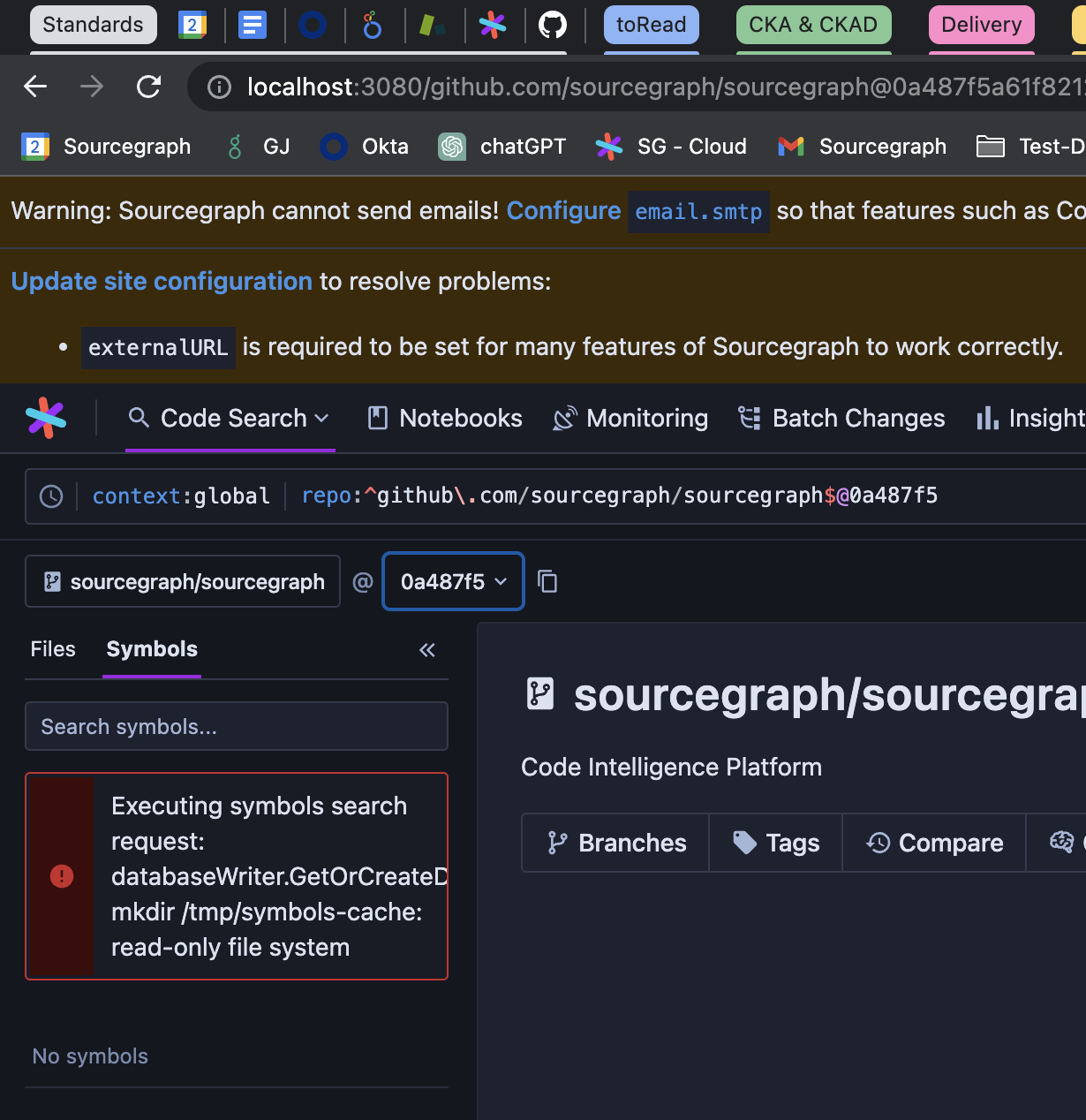Reload the current page
The height and width of the screenshot is (1120, 1086).
click(x=148, y=87)
